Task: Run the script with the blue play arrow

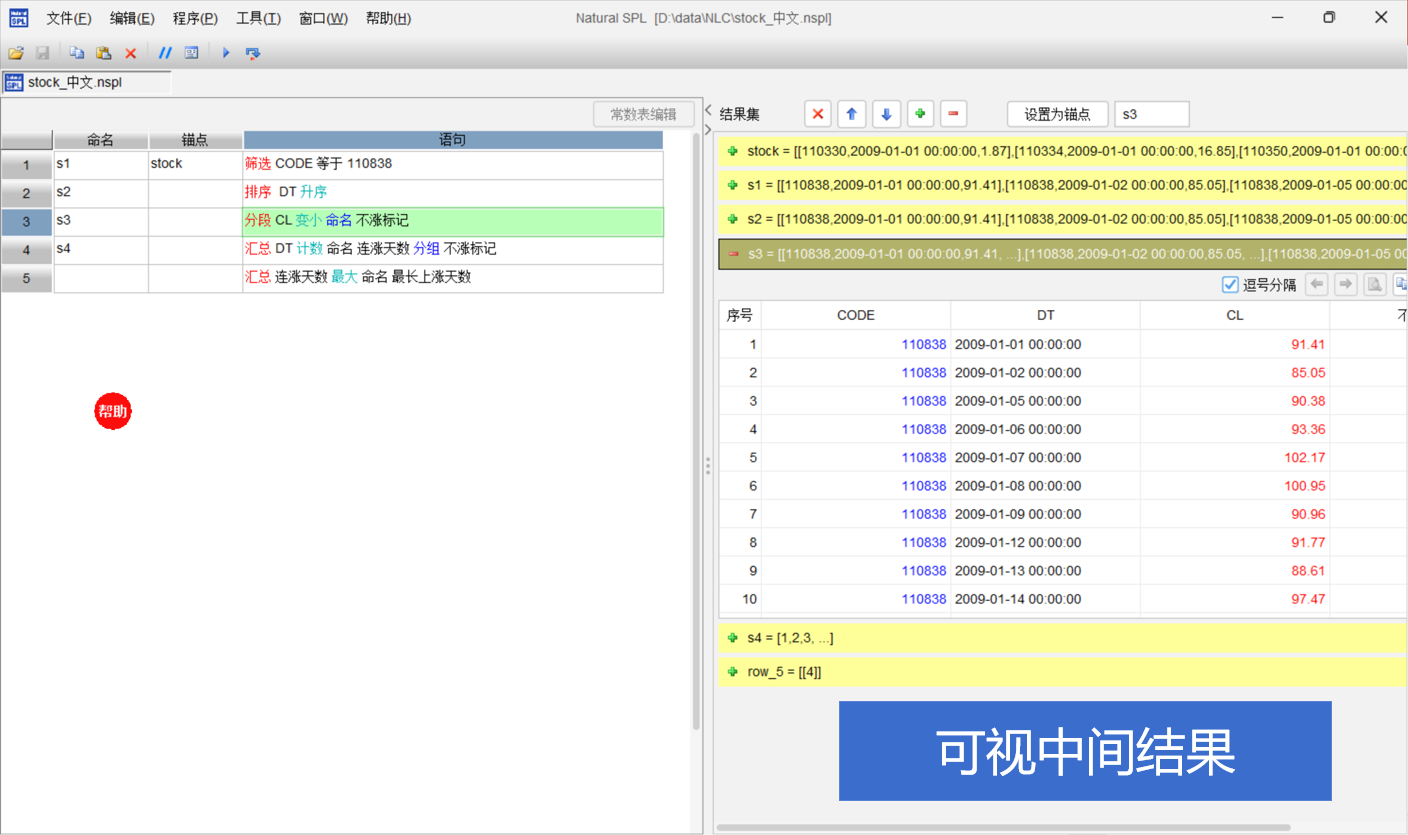Action: (226, 53)
